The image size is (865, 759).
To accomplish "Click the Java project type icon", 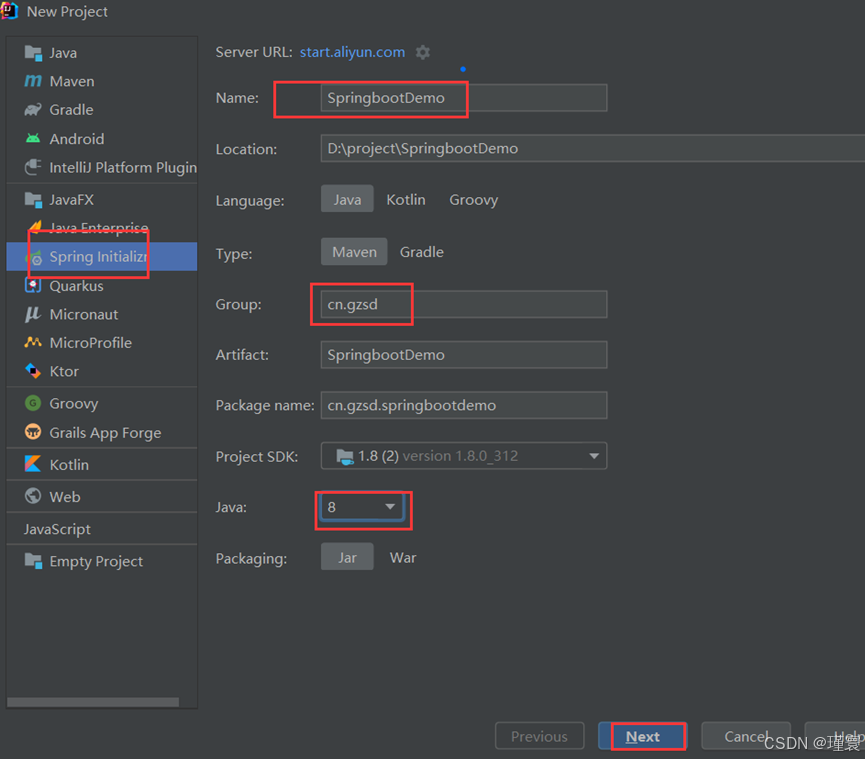I will tap(33, 53).
